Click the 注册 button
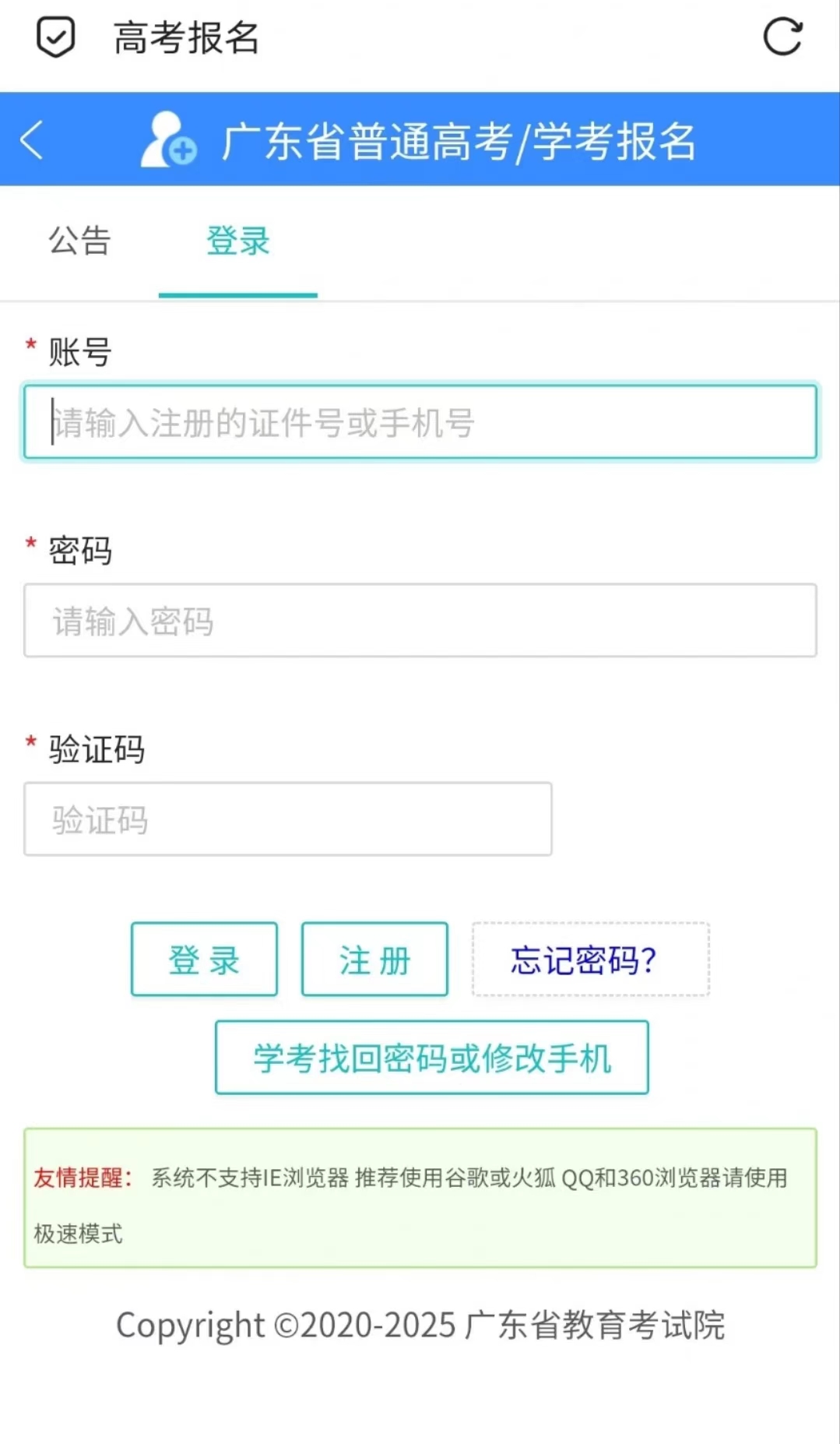Viewport: 840px width, 1444px height. coord(374,960)
